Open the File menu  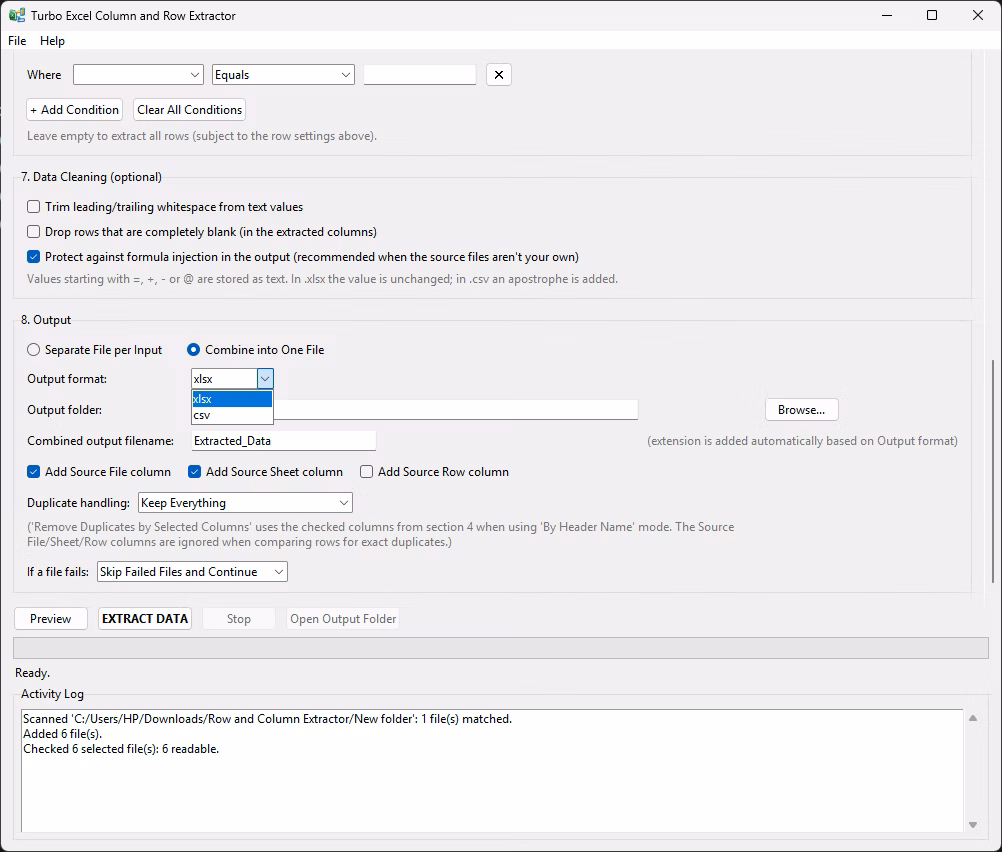17,41
